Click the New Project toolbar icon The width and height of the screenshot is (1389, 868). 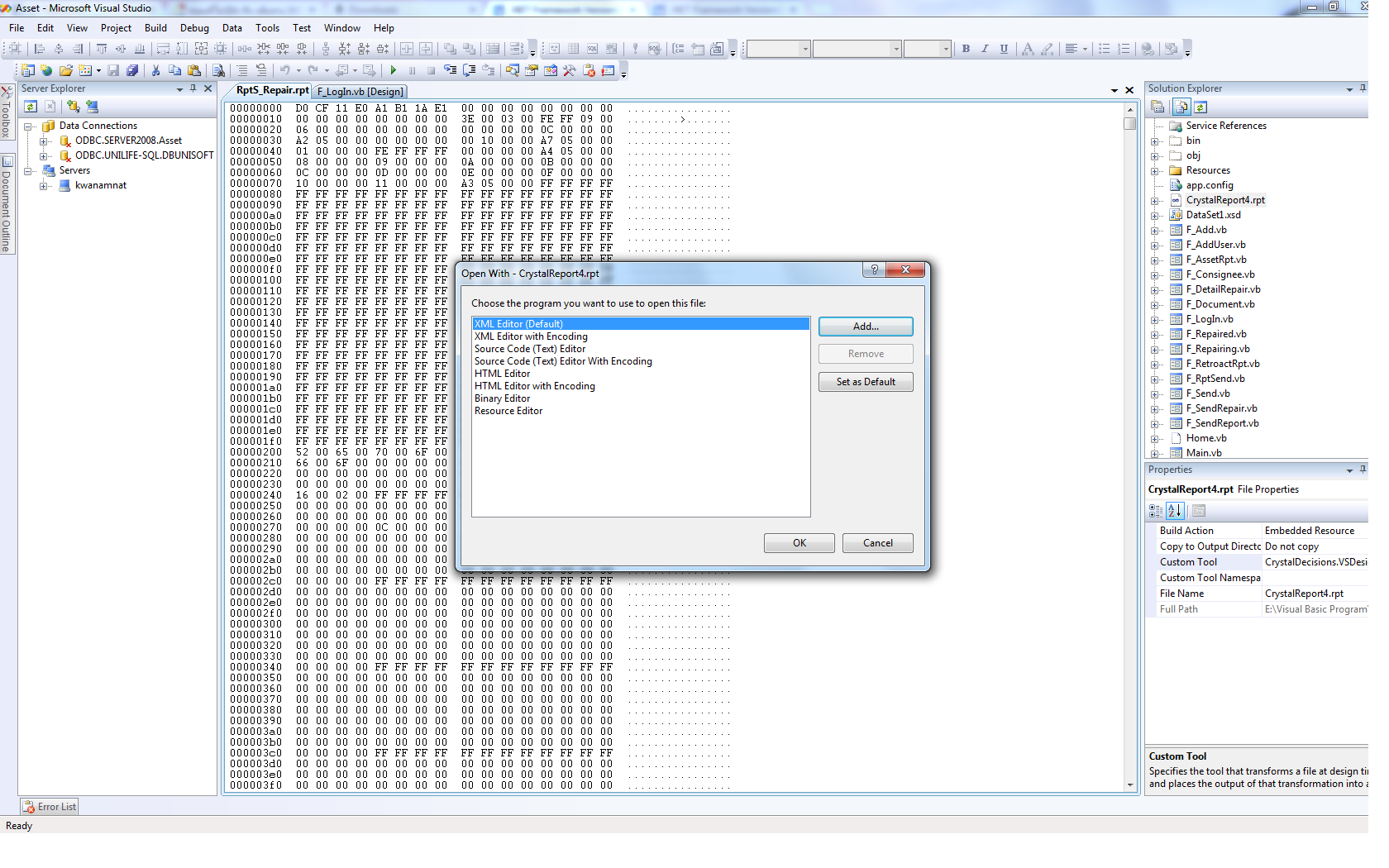(x=27, y=70)
